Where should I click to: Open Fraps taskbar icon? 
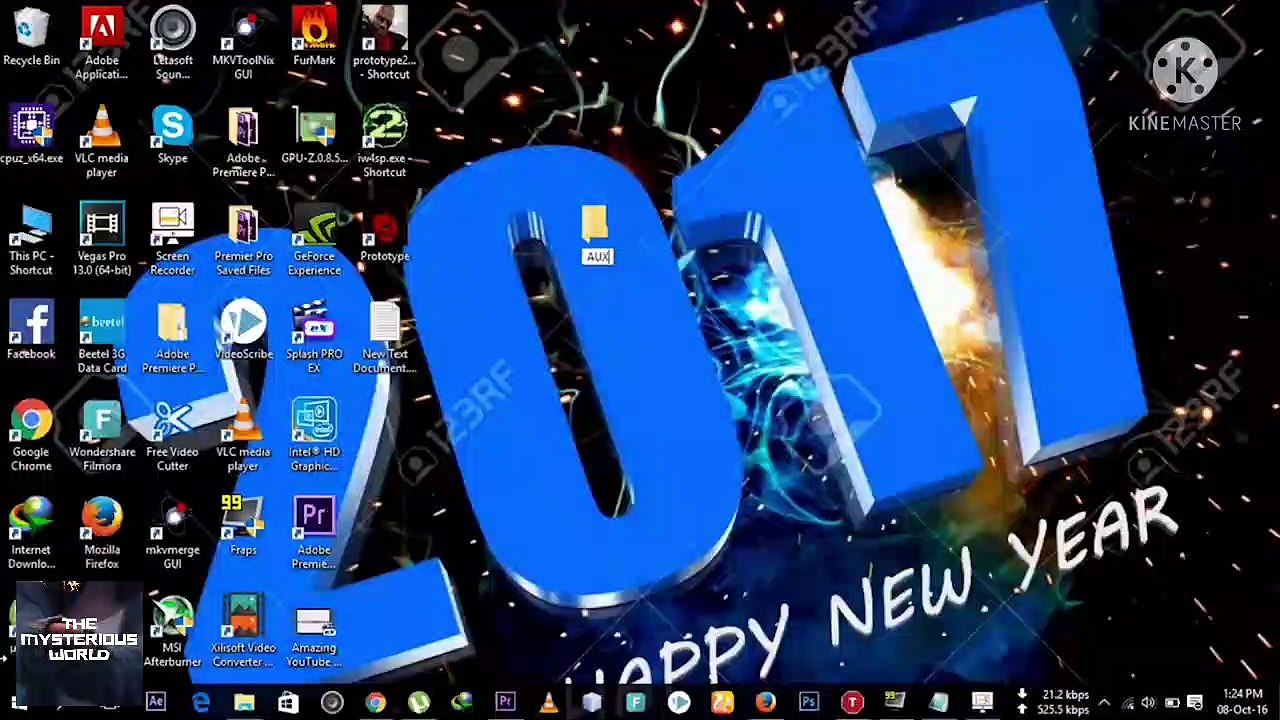tap(895, 702)
